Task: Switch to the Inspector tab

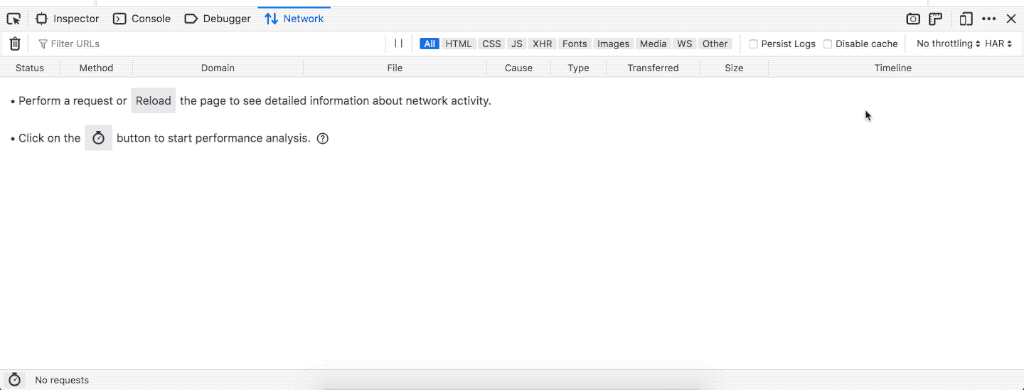Action: 67,19
